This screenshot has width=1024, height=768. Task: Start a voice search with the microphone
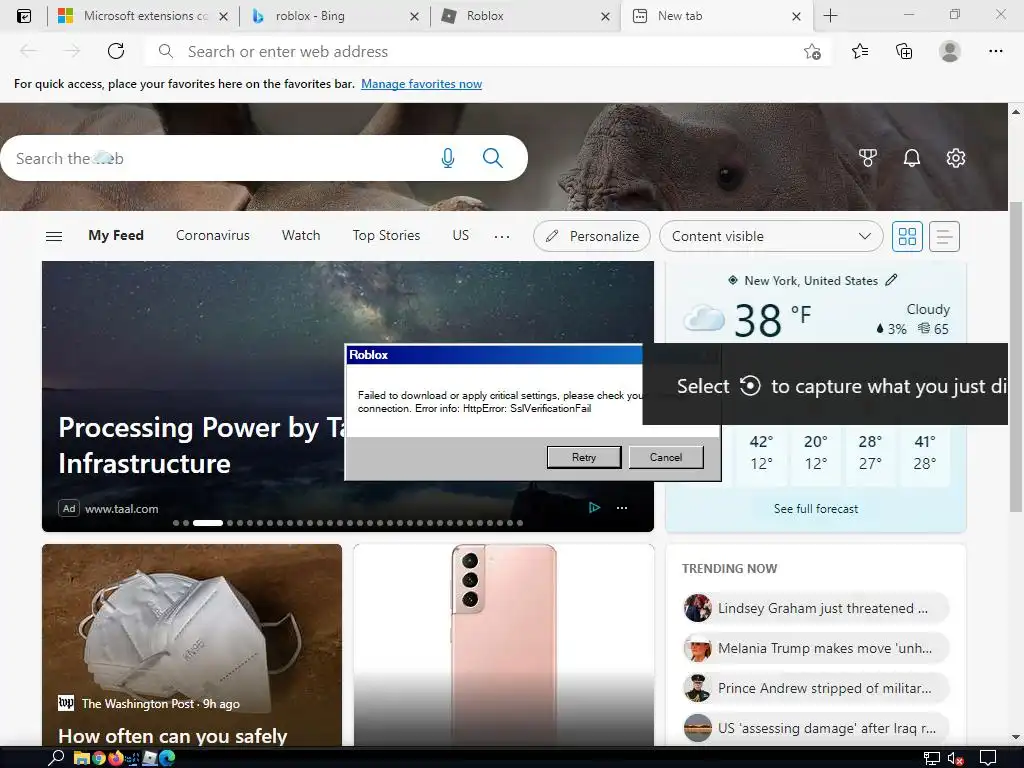point(447,158)
